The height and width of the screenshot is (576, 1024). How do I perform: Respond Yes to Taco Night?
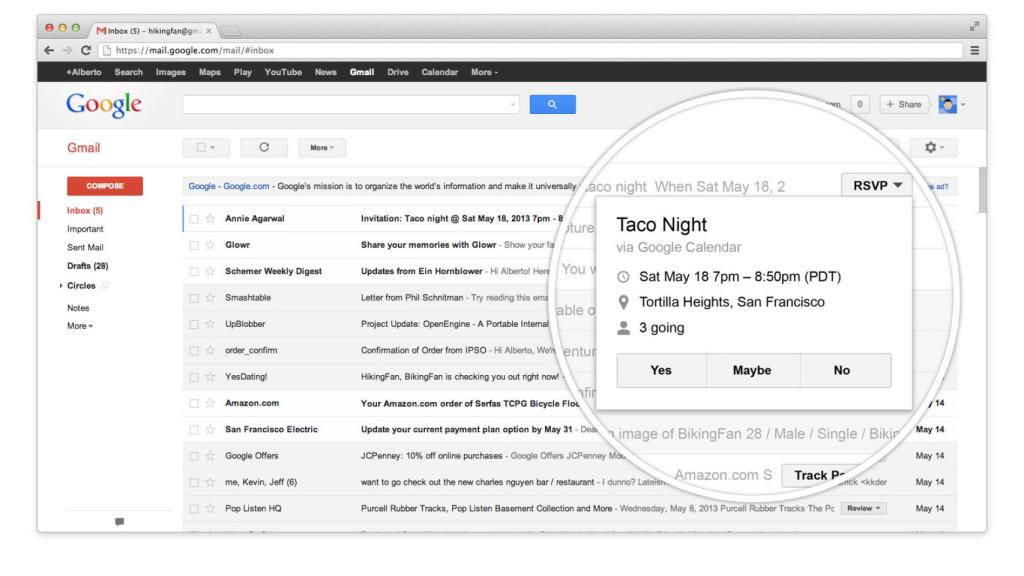click(661, 370)
